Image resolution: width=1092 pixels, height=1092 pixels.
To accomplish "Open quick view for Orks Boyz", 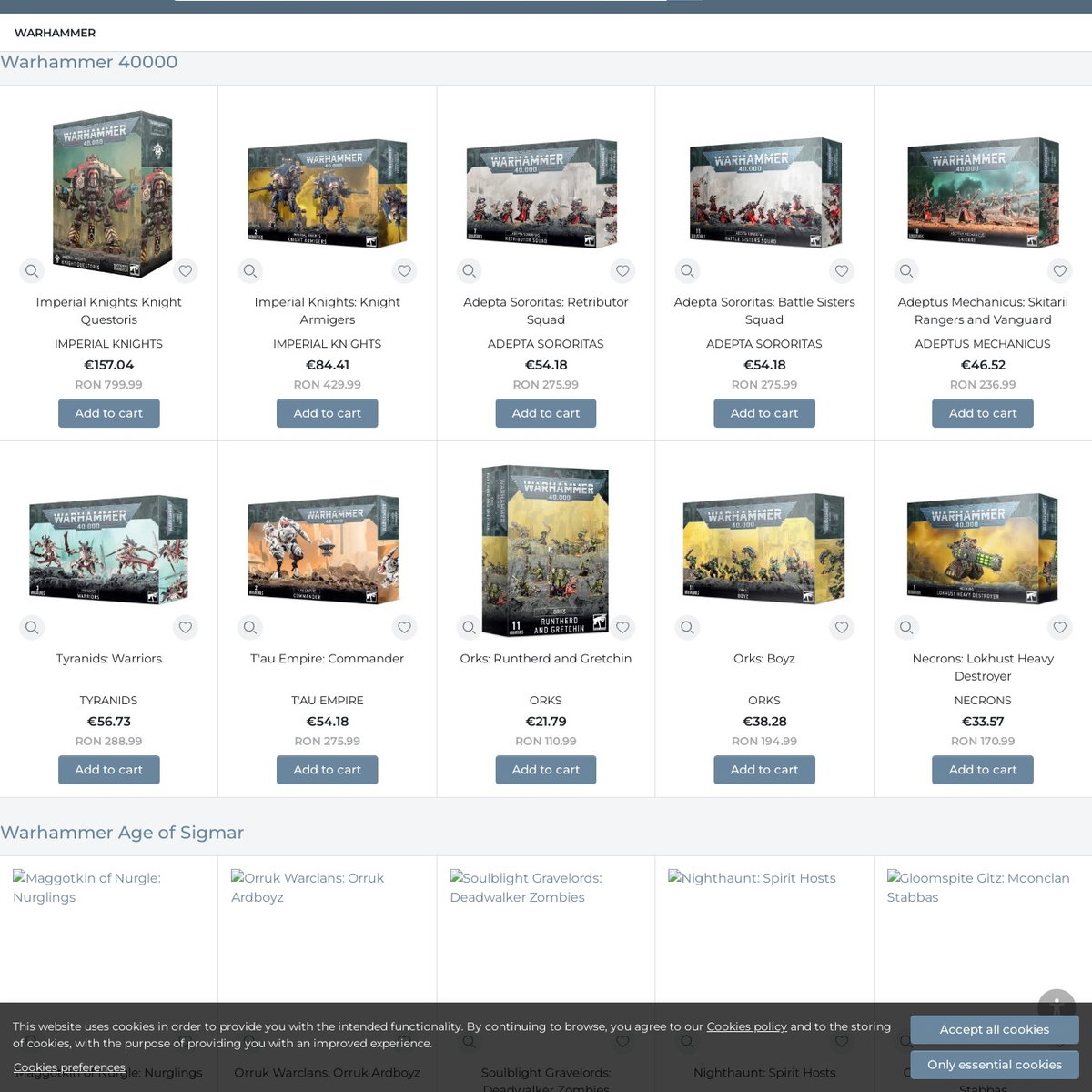I will point(687,627).
